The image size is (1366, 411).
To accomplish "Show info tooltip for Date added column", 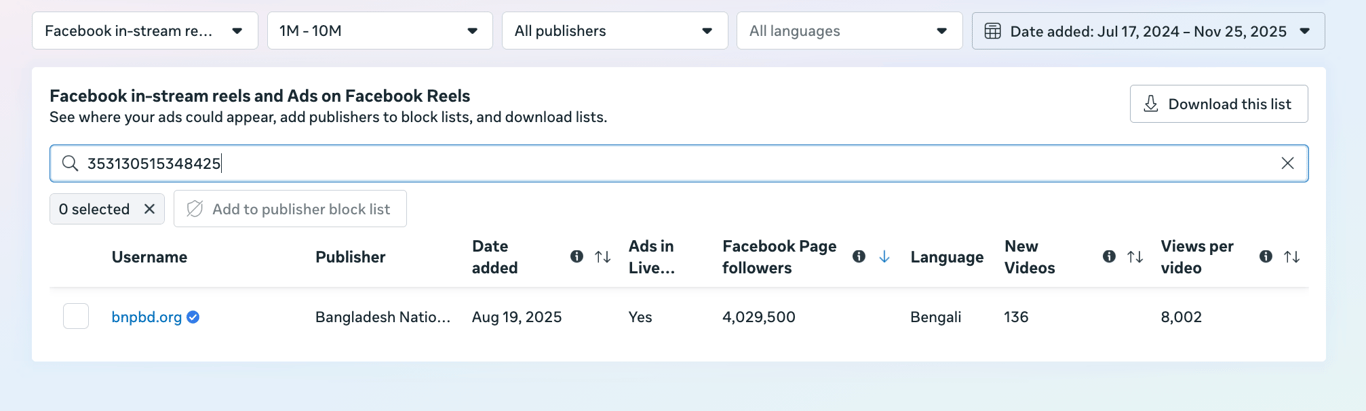I will click(577, 257).
